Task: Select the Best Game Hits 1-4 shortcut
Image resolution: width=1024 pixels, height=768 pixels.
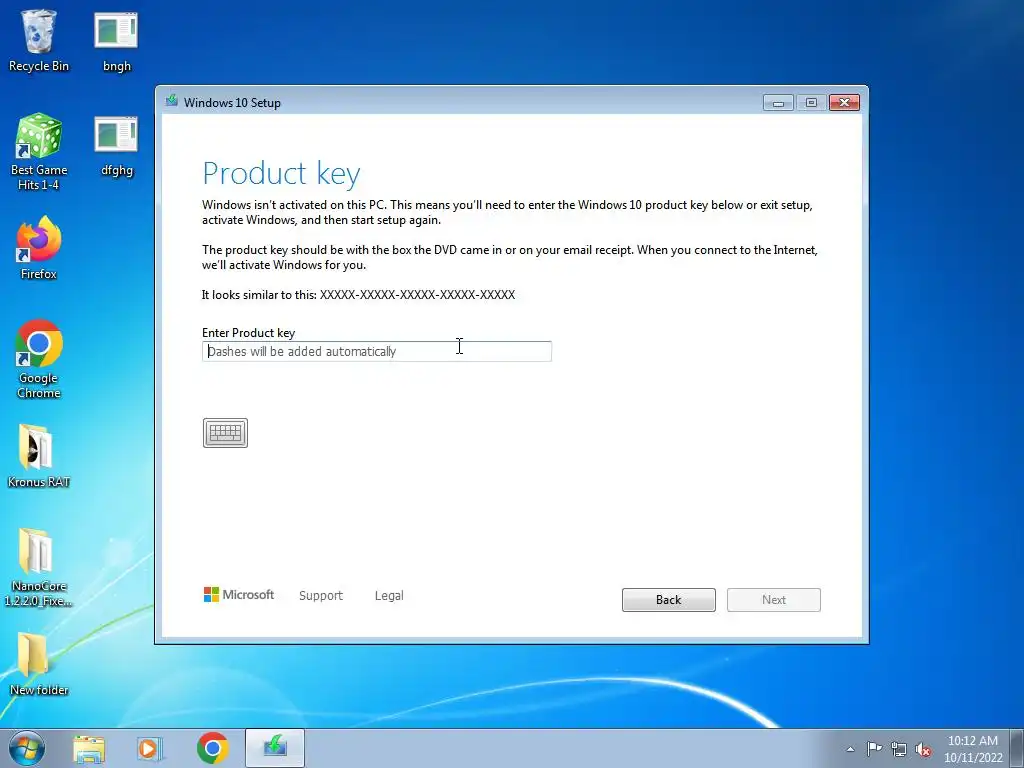Action: coord(39,152)
